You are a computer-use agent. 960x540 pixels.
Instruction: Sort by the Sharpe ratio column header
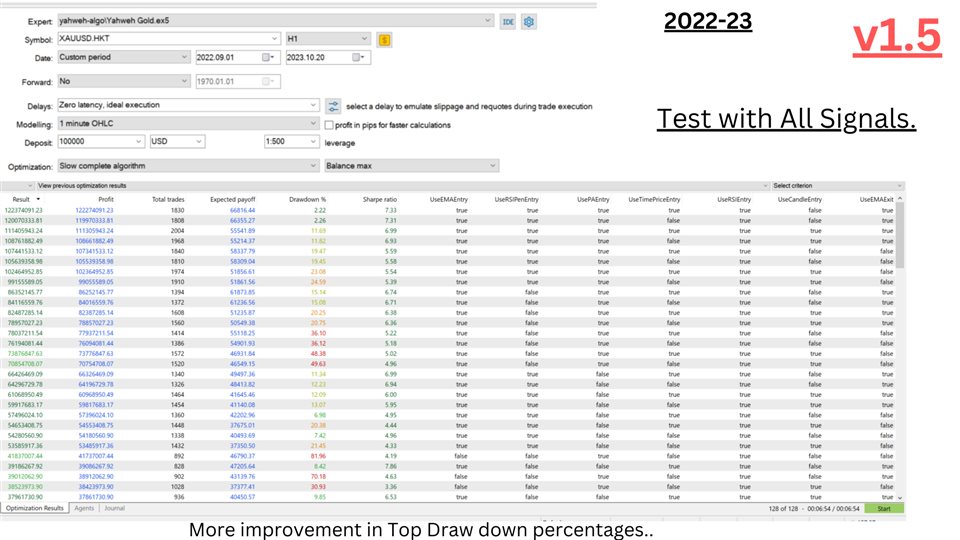pos(380,200)
